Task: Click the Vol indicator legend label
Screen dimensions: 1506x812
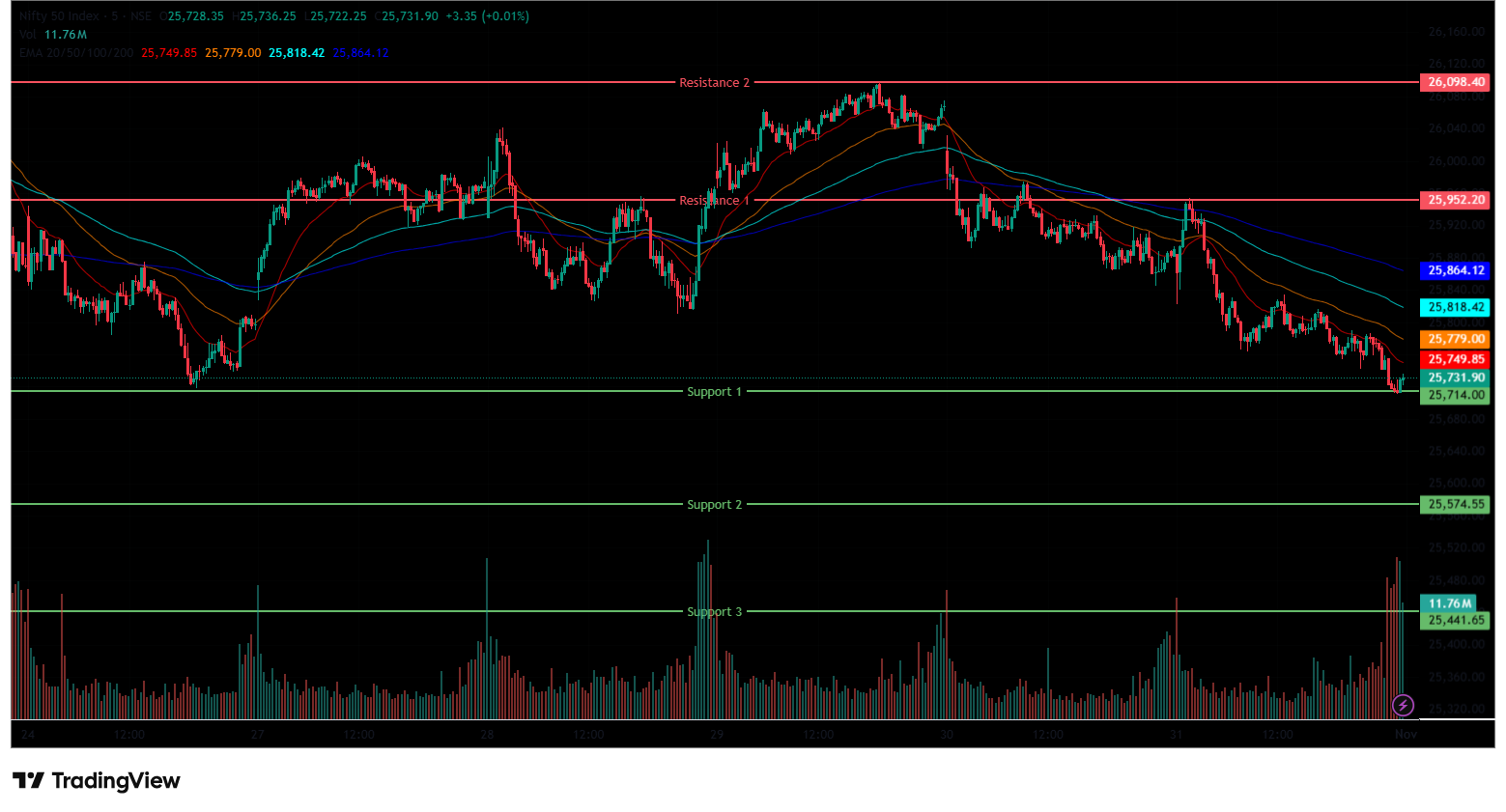Action: pos(27,35)
